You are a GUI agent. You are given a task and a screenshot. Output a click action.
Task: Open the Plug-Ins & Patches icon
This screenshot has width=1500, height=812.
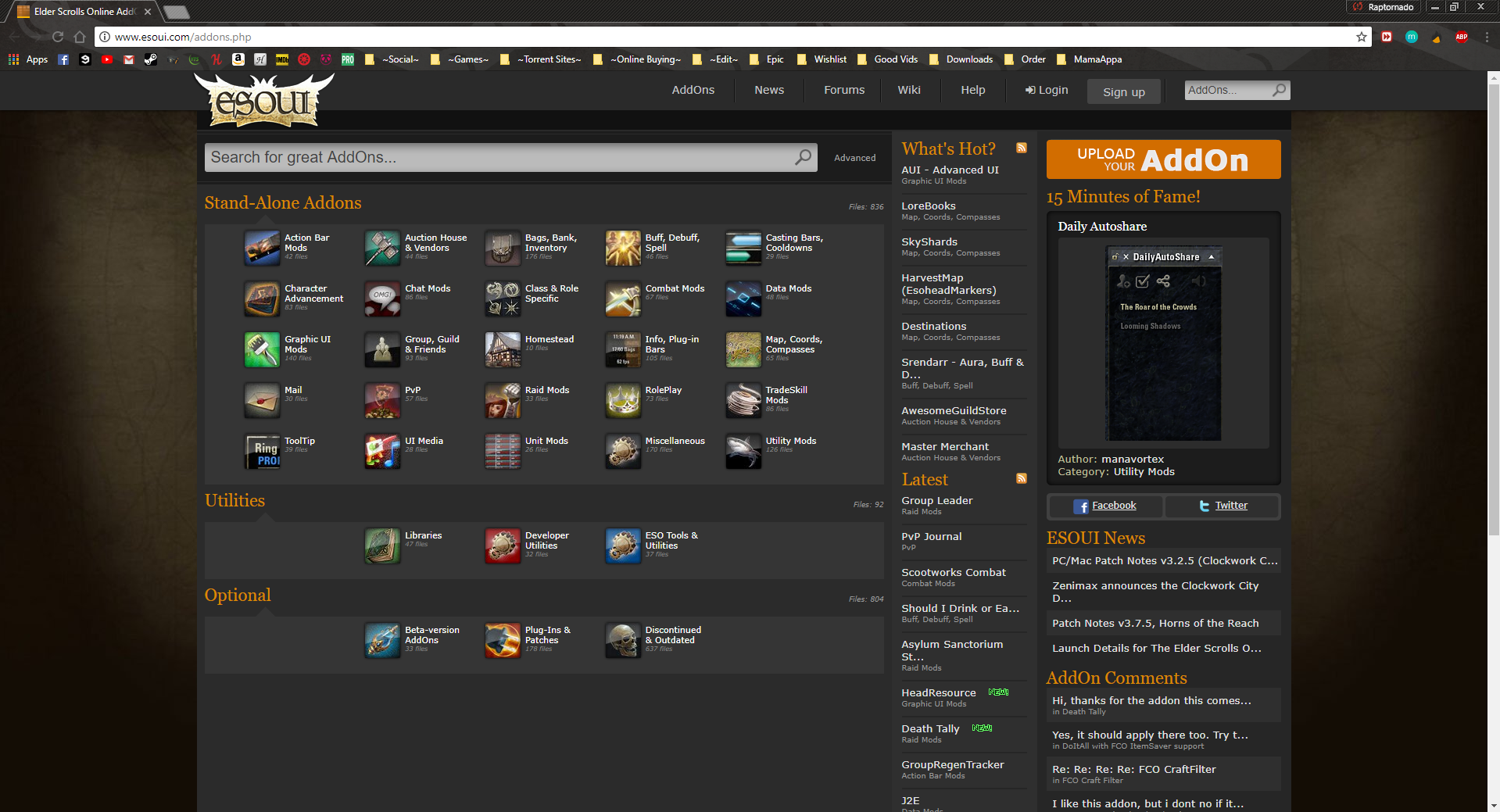point(503,641)
